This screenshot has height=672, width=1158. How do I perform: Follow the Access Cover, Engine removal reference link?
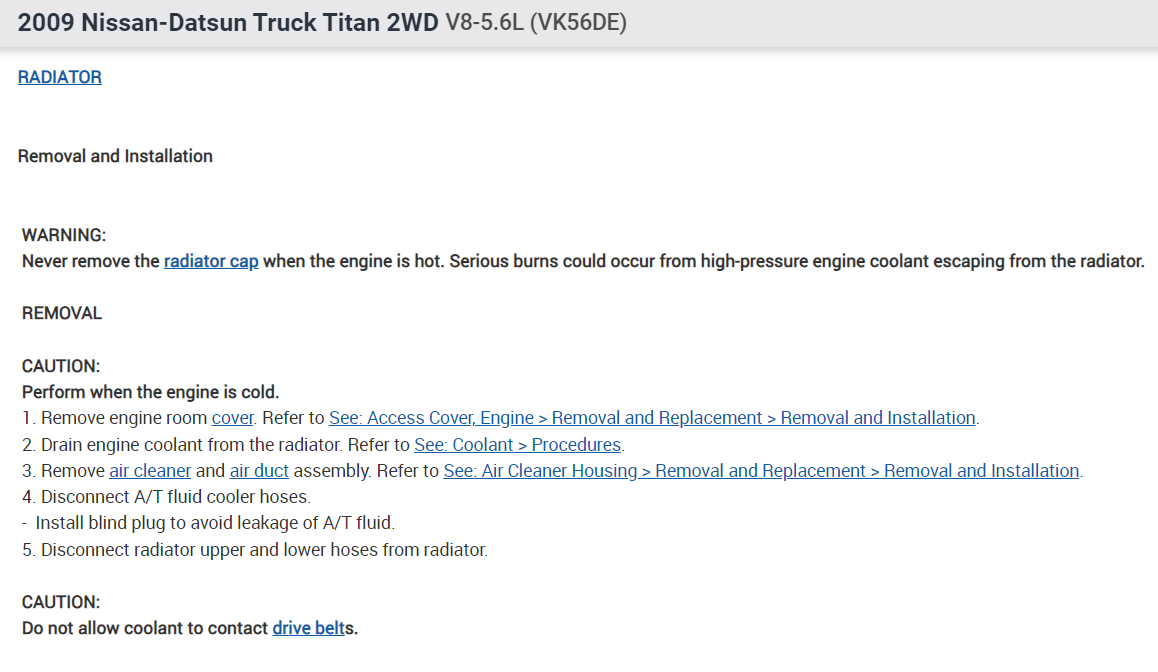coord(652,418)
